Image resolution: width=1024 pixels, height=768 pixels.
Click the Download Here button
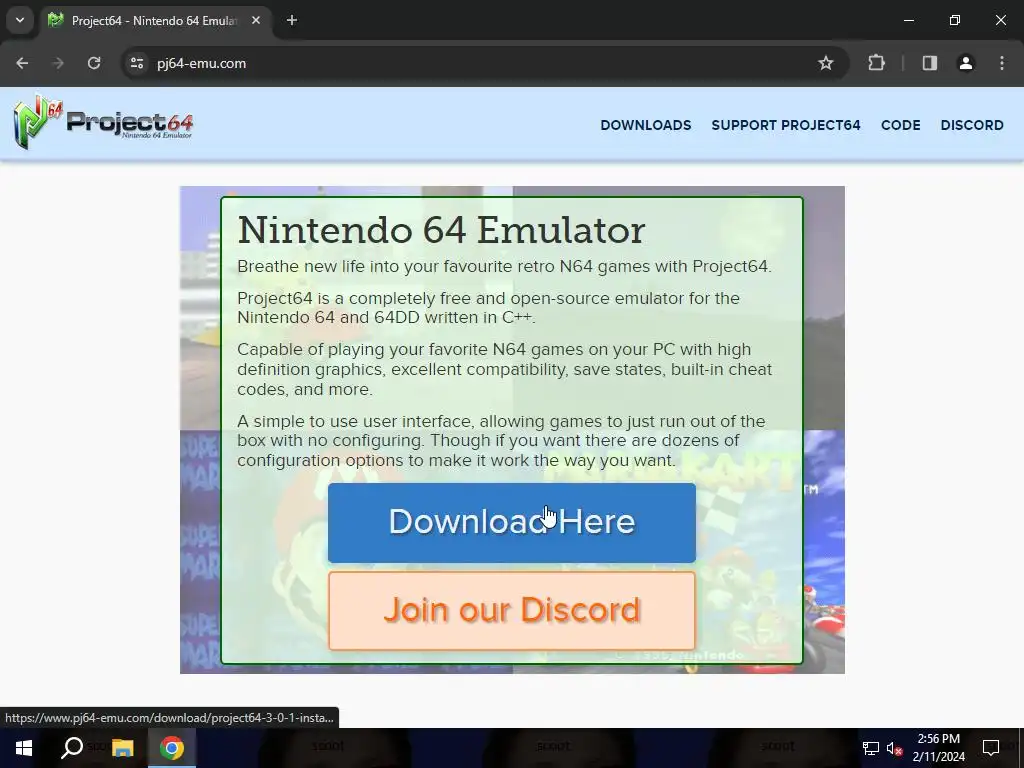point(512,522)
